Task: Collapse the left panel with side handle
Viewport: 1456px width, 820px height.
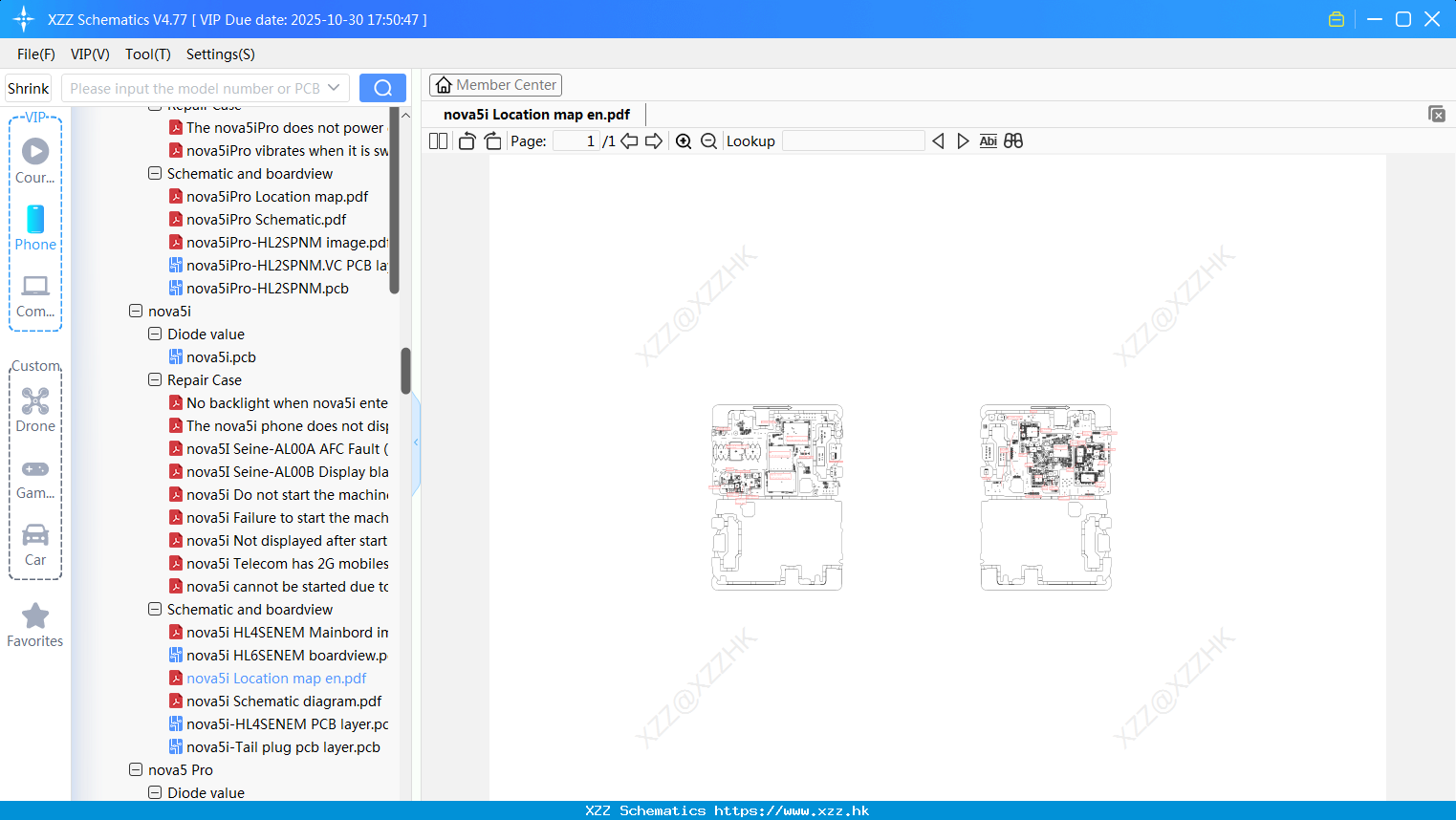Action: click(416, 442)
